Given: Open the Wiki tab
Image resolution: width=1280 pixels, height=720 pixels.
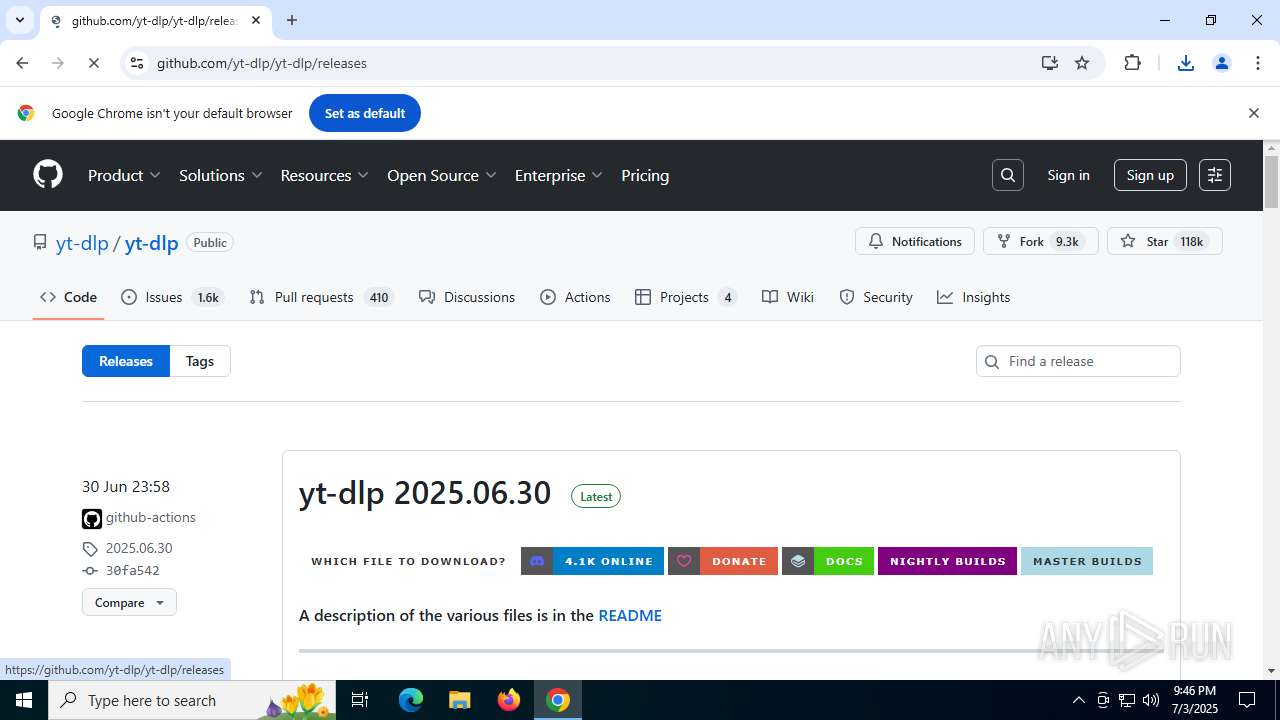Looking at the screenshot, I should [x=788, y=297].
